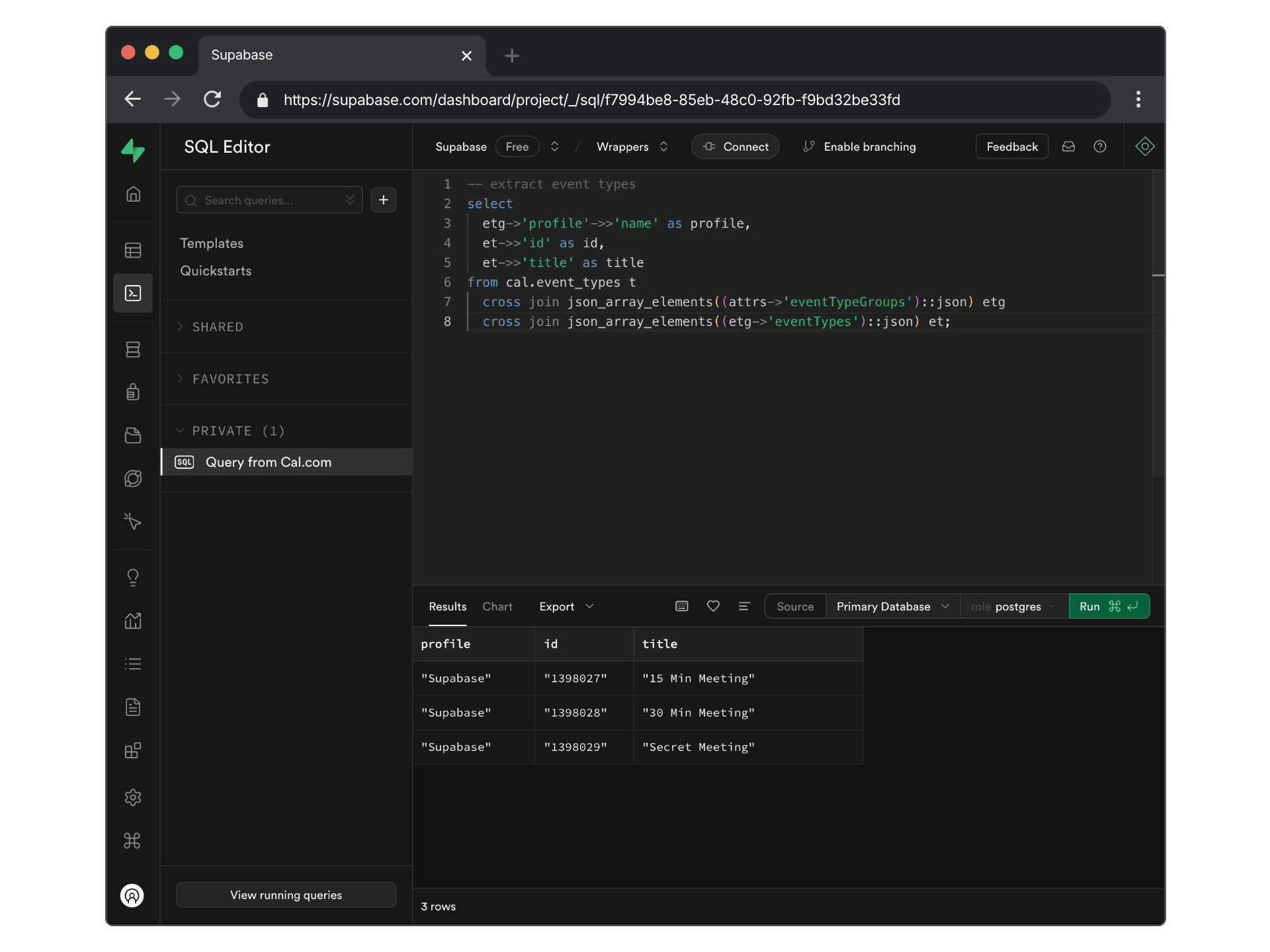Screen dimensions: 1270x952
Task: Open the Logs list icon
Action: [133, 664]
